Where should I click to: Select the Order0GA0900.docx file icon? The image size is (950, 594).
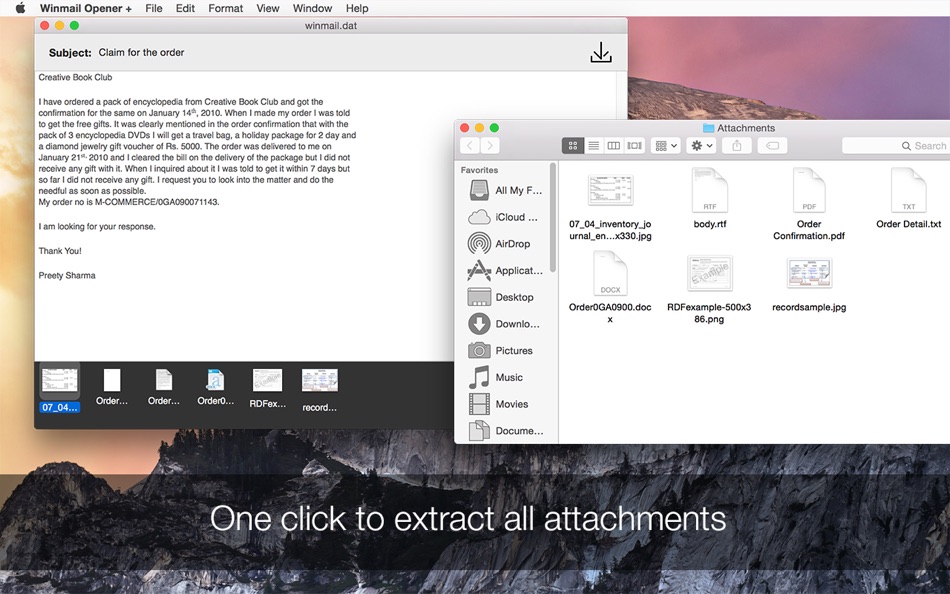pos(610,273)
